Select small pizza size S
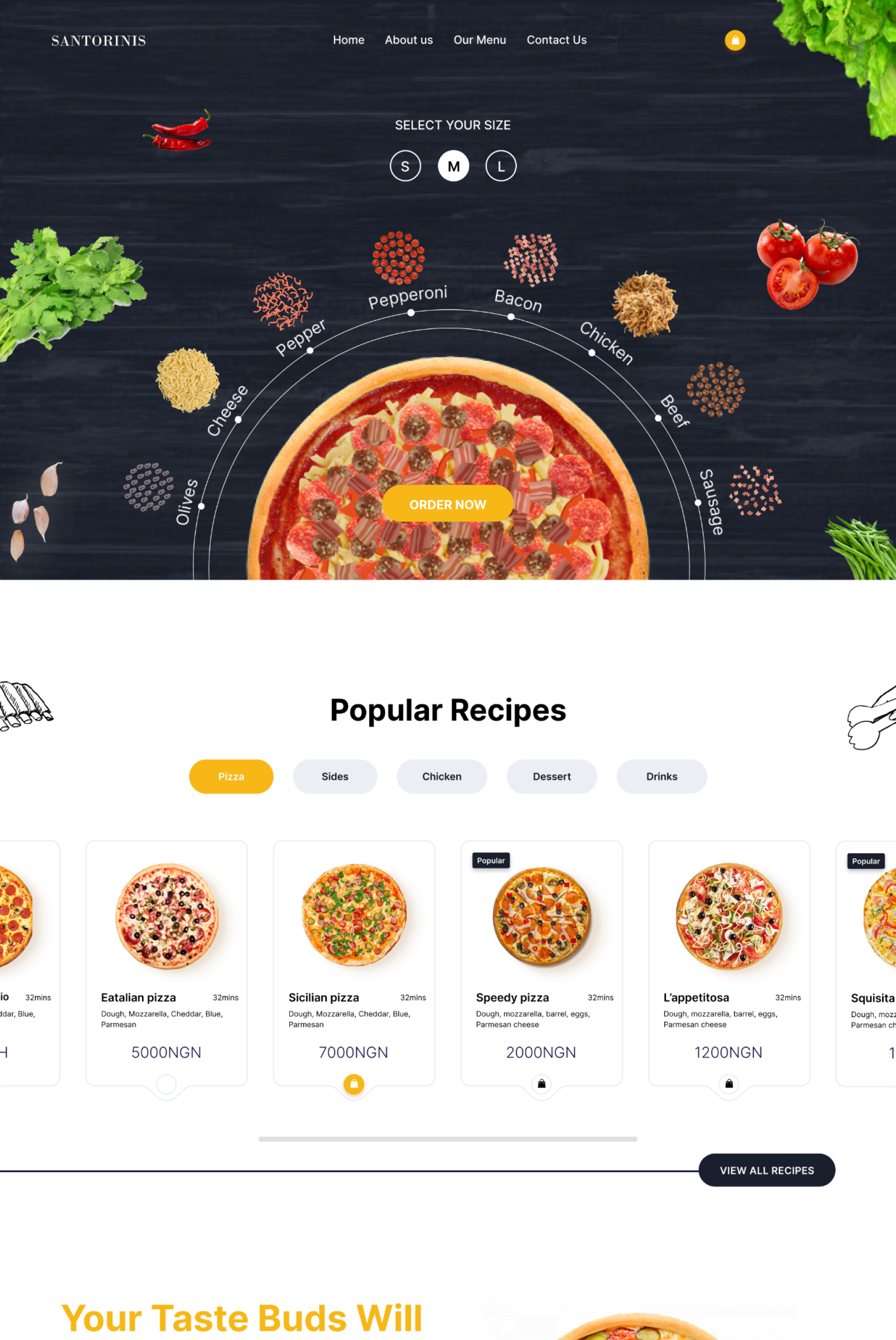 (405, 166)
